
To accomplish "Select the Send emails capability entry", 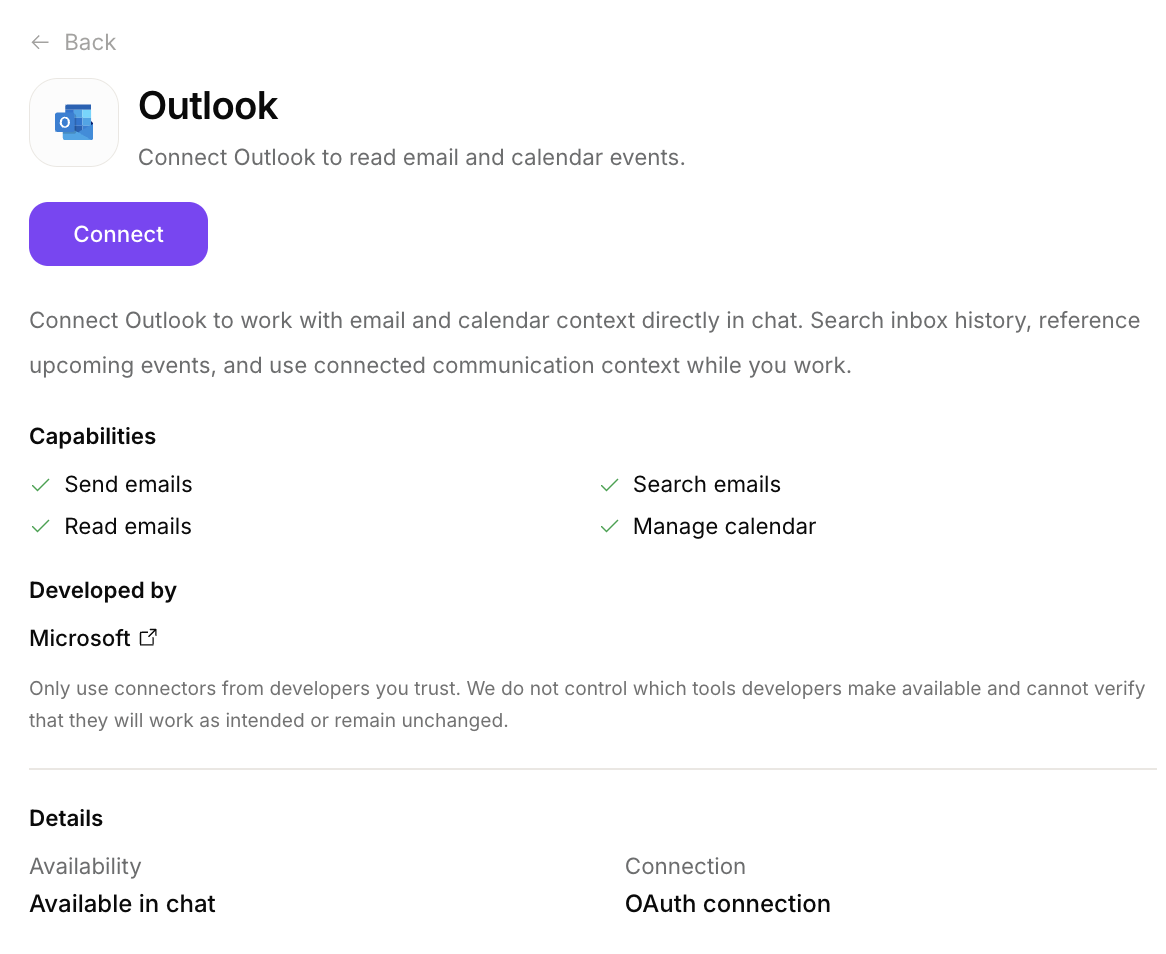I will (128, 484).
